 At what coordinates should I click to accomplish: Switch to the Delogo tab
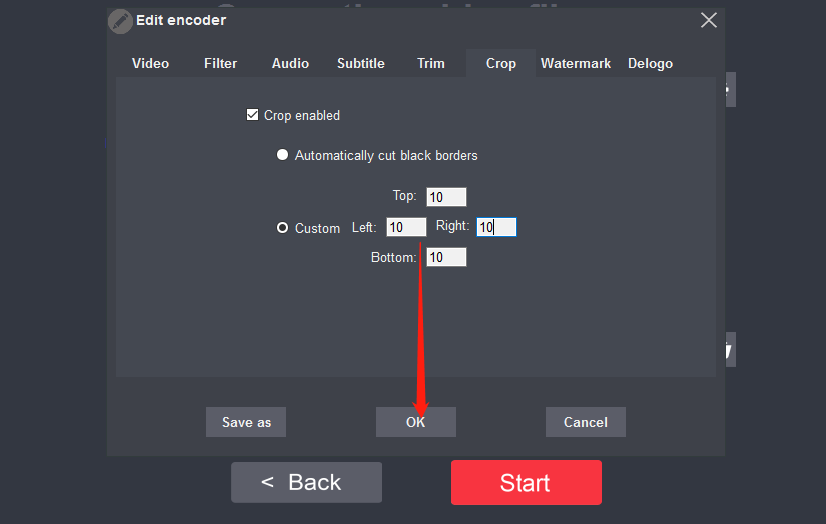[650, 63]
